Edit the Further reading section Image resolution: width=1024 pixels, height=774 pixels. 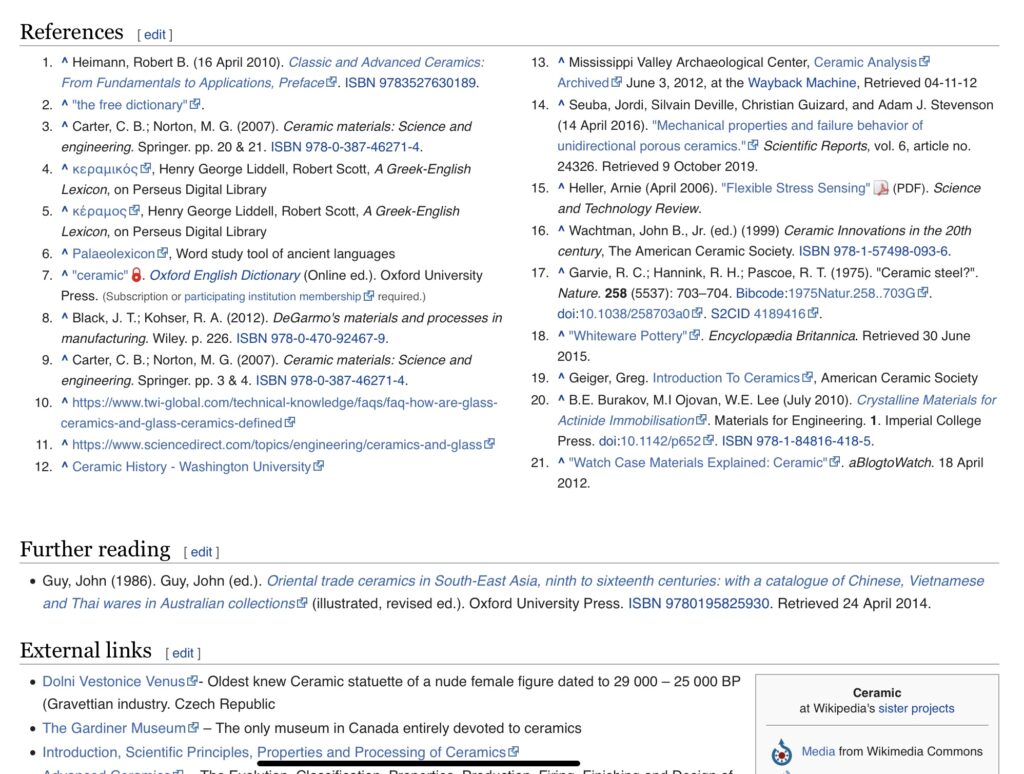(x=201, y=552)
